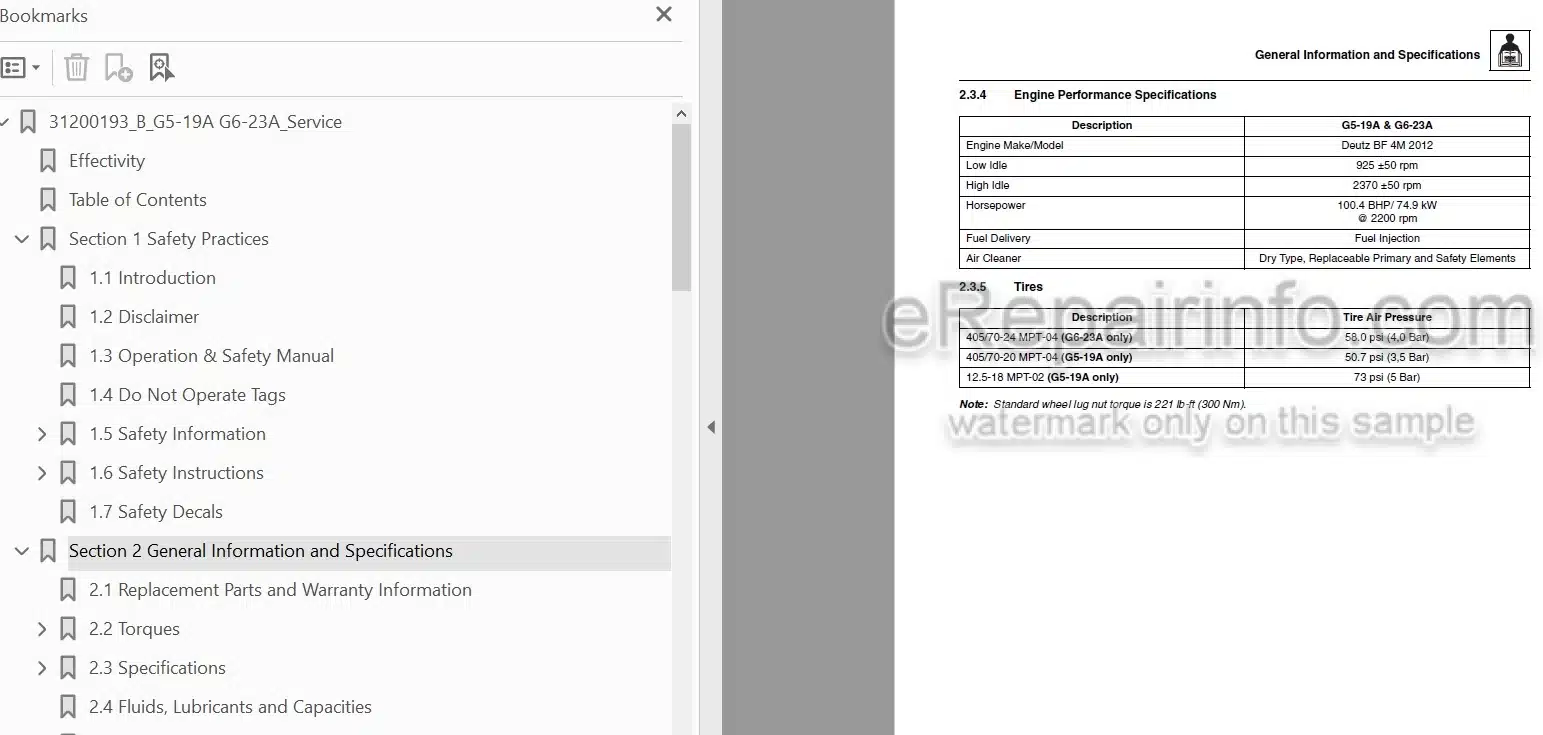This screenshot has width=1543, height=735.
Task: Click bookmark icon beside 1.6 Safety Instructions
Action: point(68,473)
